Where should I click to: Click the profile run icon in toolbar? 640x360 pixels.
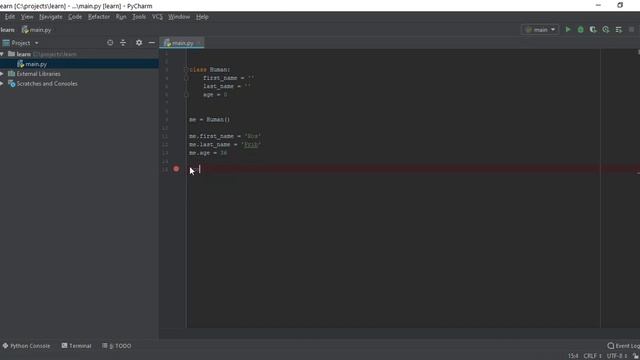[x=606, y=29]
